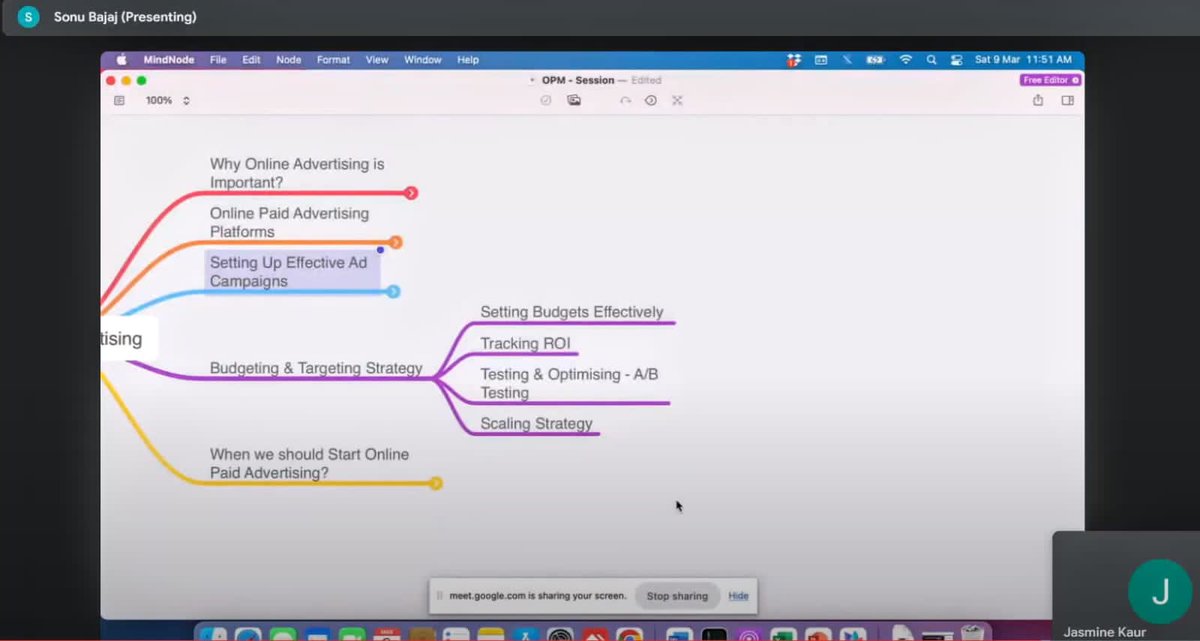Click the red gift menu bar icon
This screenshot has height=641, width=1200.
click(x=795, y=60)
